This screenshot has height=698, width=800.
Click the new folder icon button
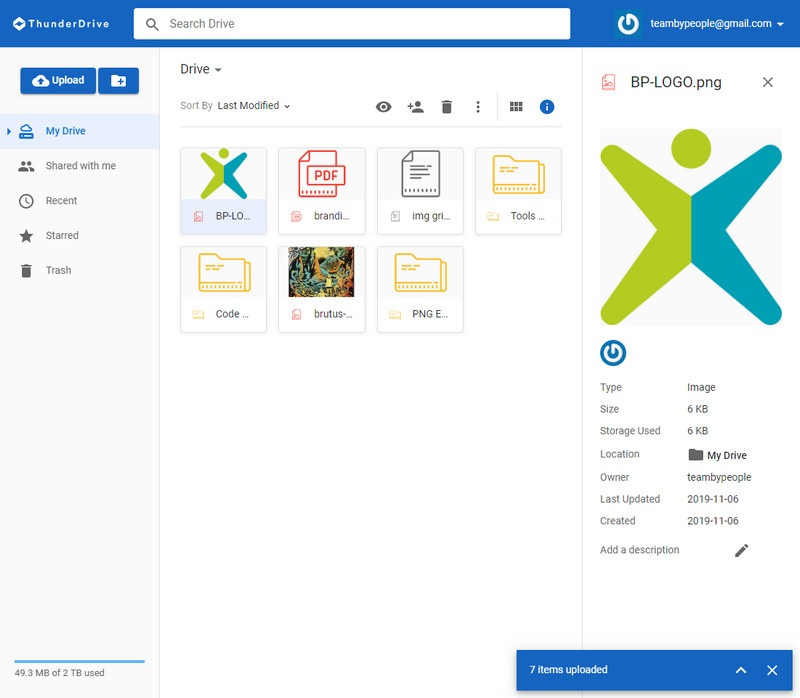(118, 81)
